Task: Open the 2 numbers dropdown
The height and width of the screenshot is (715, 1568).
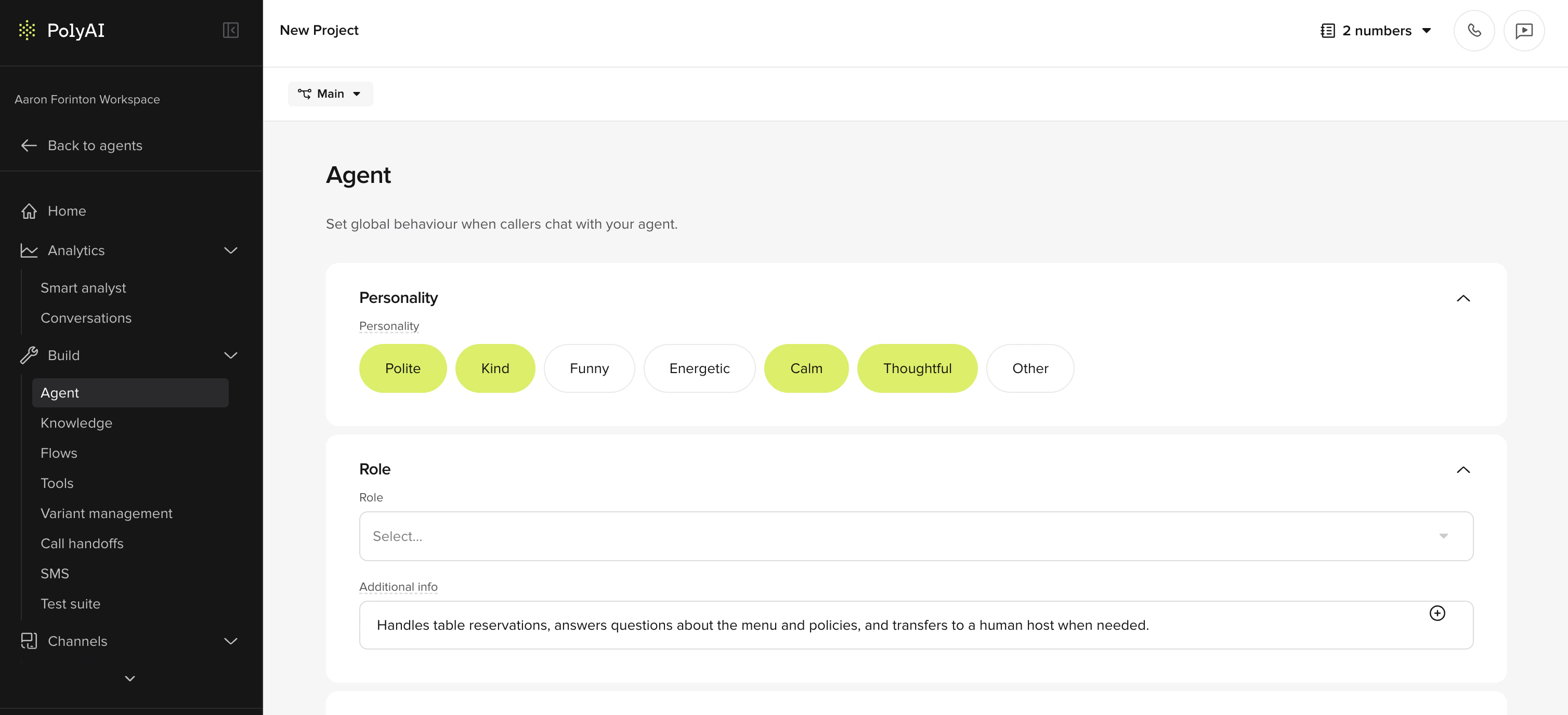Action: point(1376,31)
